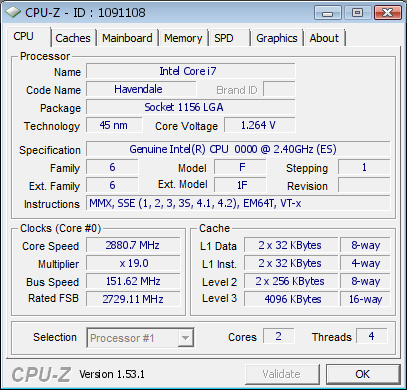Click the CPU-Z title bar app icon
The height and width of the screenshot is (390, 407).
click(13, 13)
